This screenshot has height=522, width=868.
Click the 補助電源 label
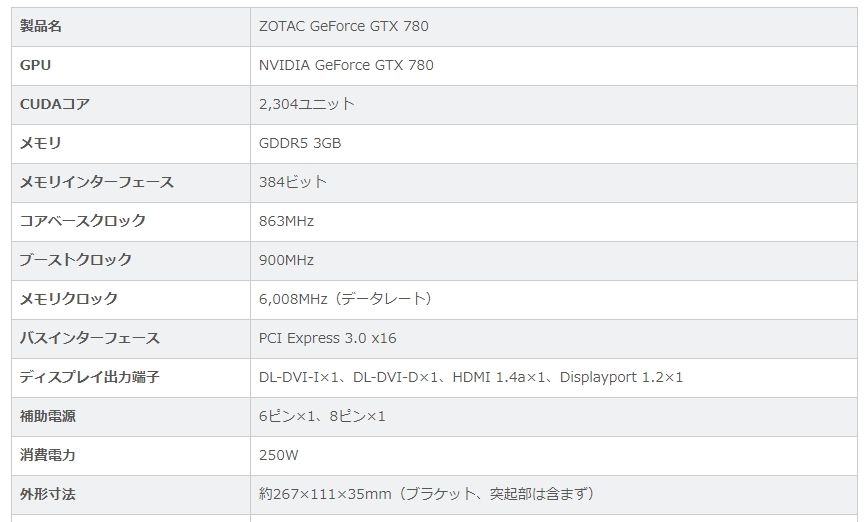(x=48, y=416)
